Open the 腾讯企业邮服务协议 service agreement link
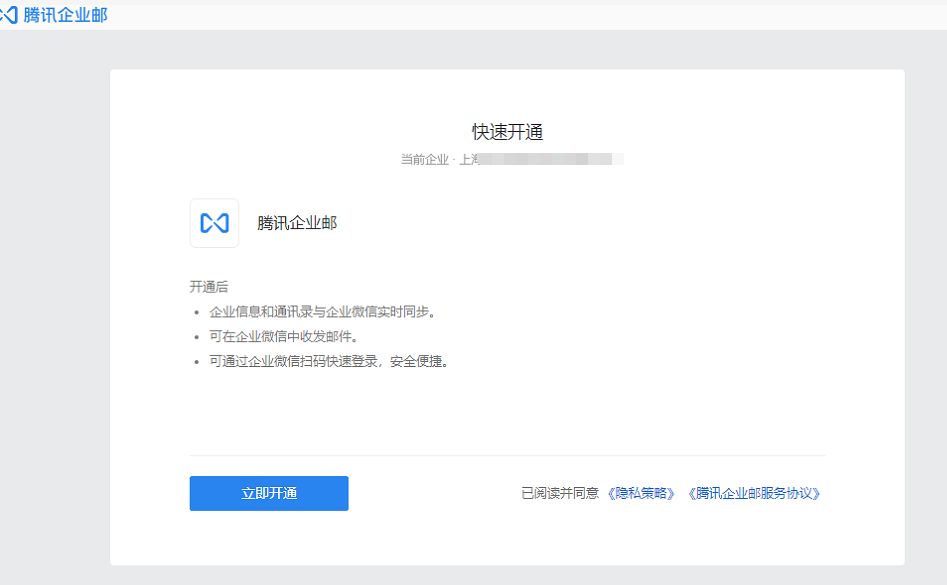947x585 pixels. [x=755, y=493]
